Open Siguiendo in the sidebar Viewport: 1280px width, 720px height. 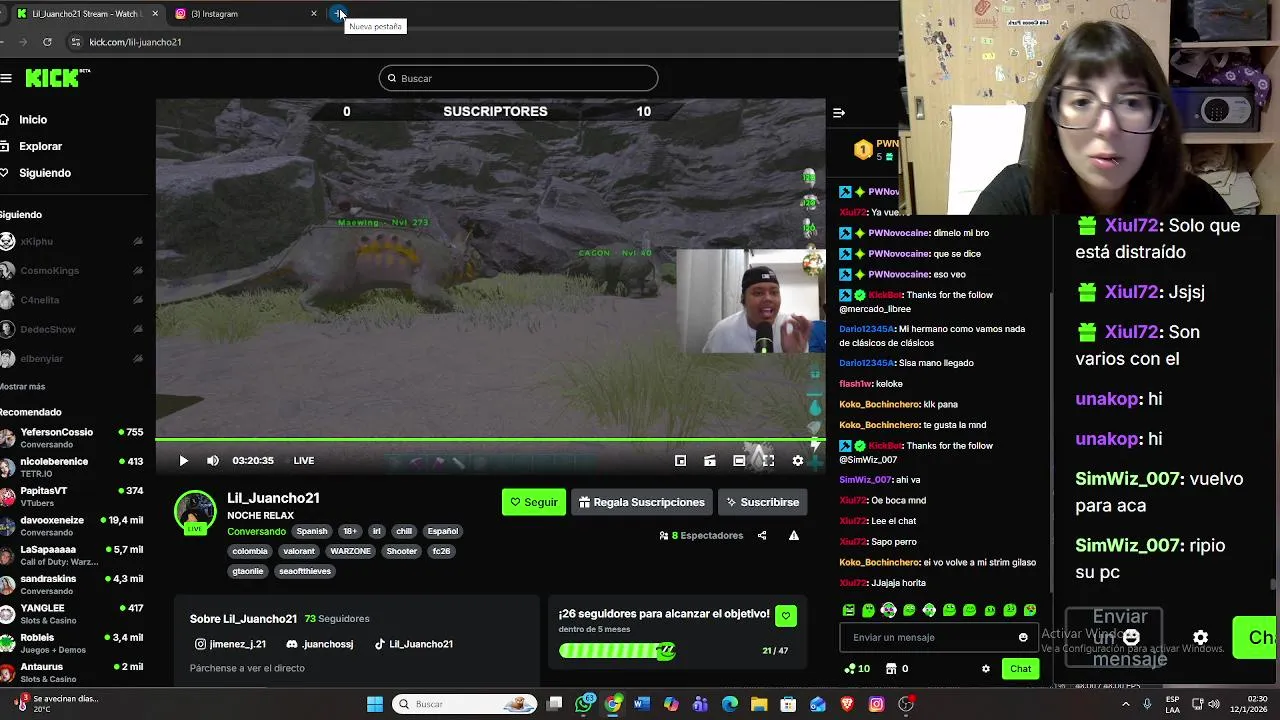tap(45, 173)
